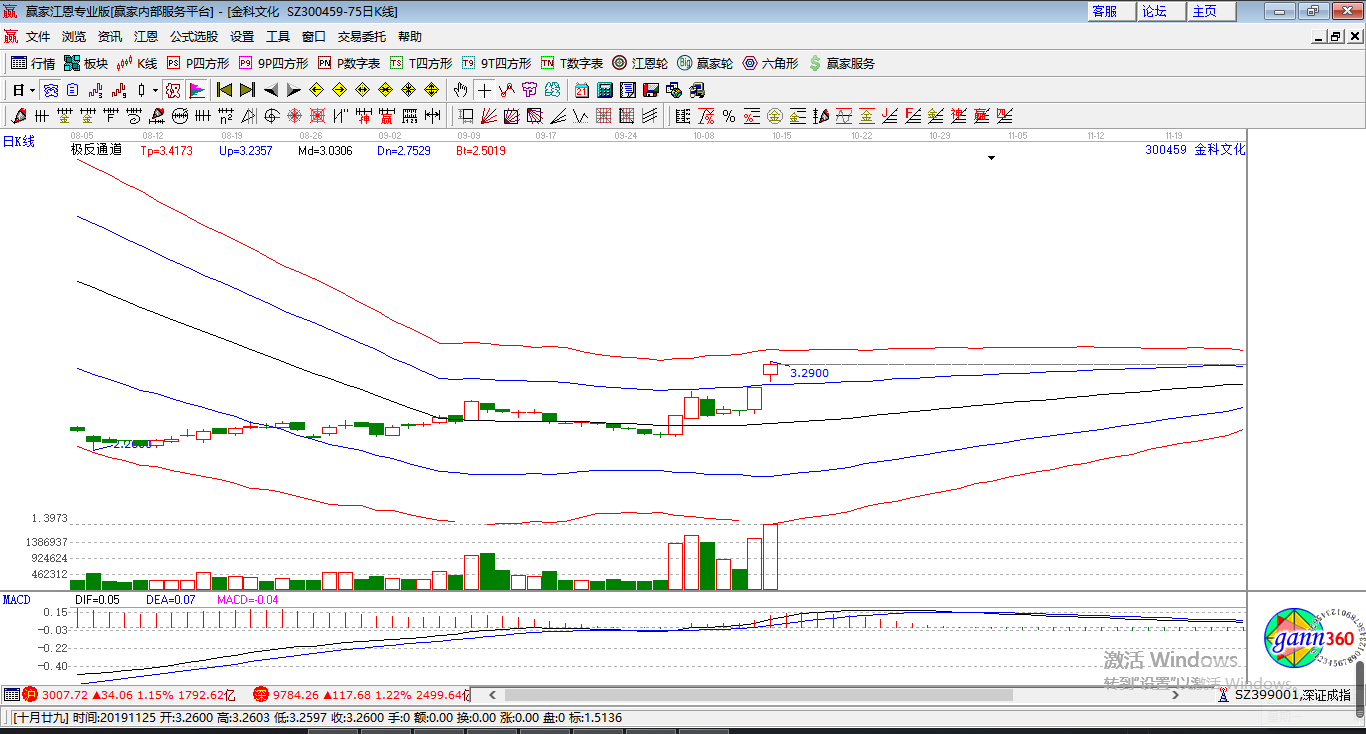1366x734 pixels.
Task: Select the red pencil drawing tool
Action: tap(17, 116)
